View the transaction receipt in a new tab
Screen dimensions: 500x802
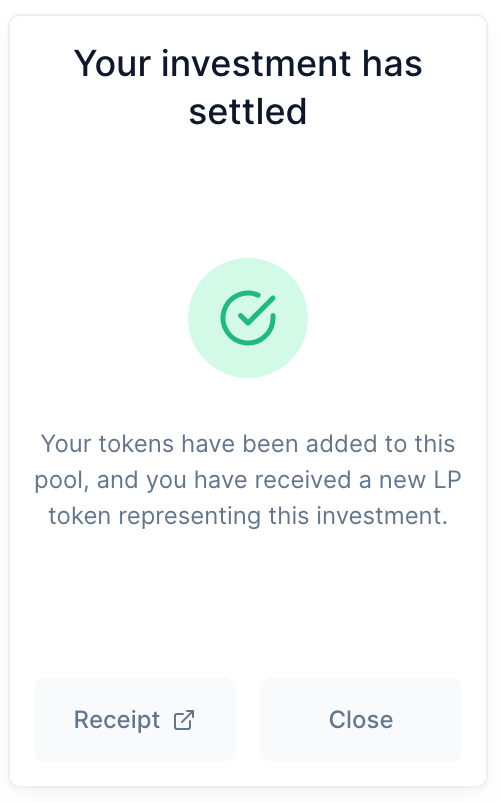pos(135,720)
